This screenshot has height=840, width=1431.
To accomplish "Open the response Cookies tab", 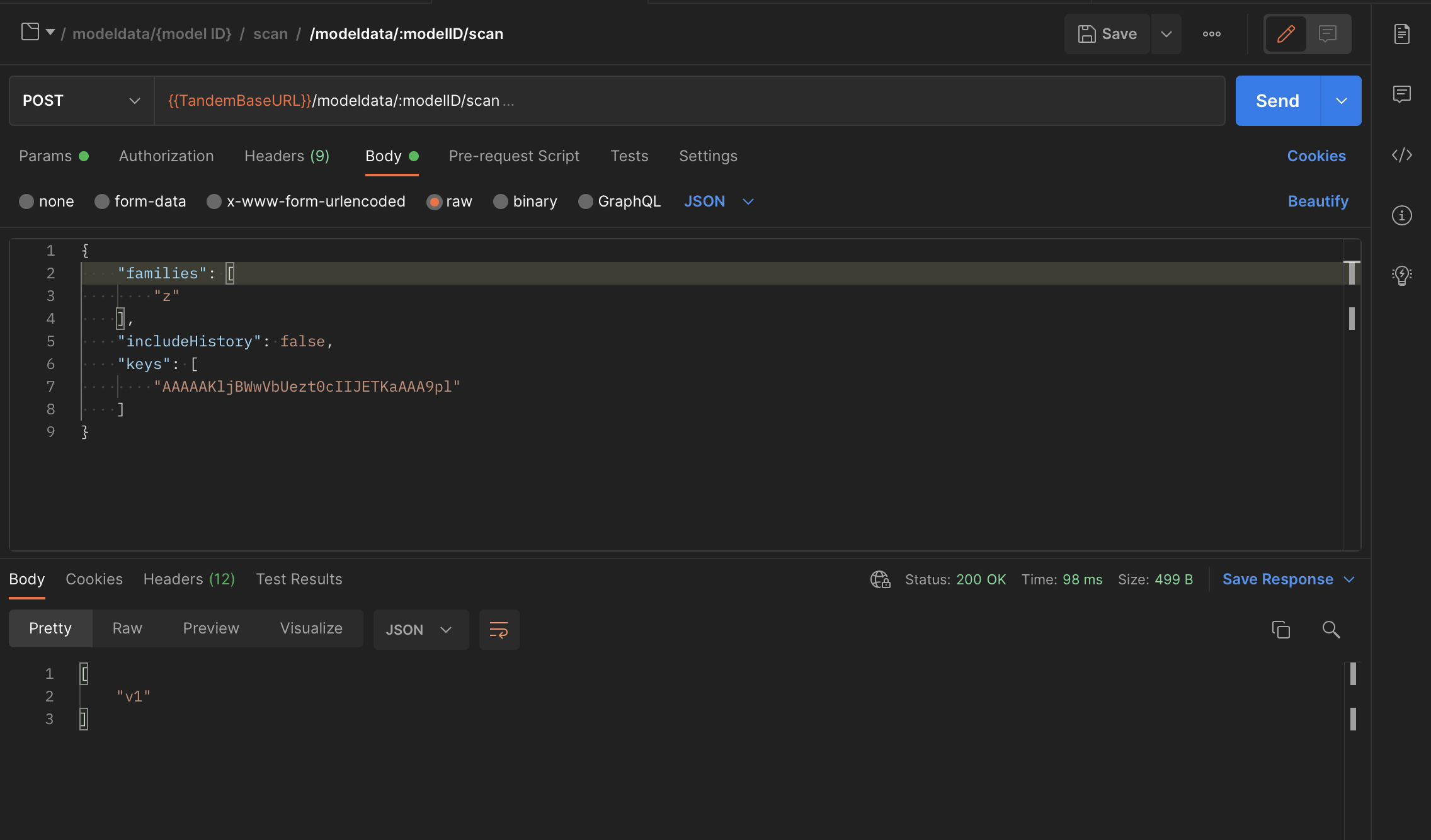I will click(94, 579).
